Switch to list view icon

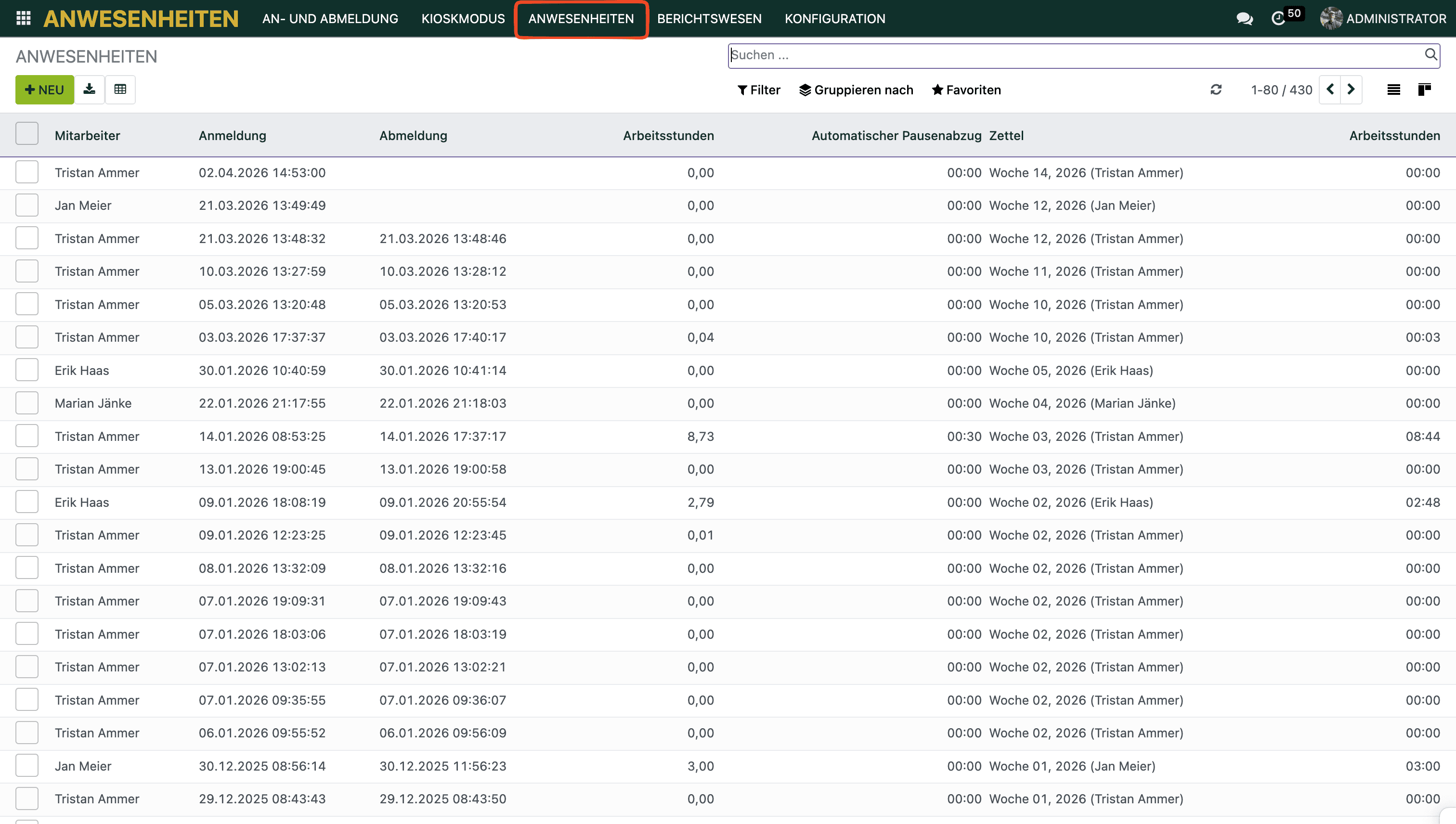[1393, 90]
